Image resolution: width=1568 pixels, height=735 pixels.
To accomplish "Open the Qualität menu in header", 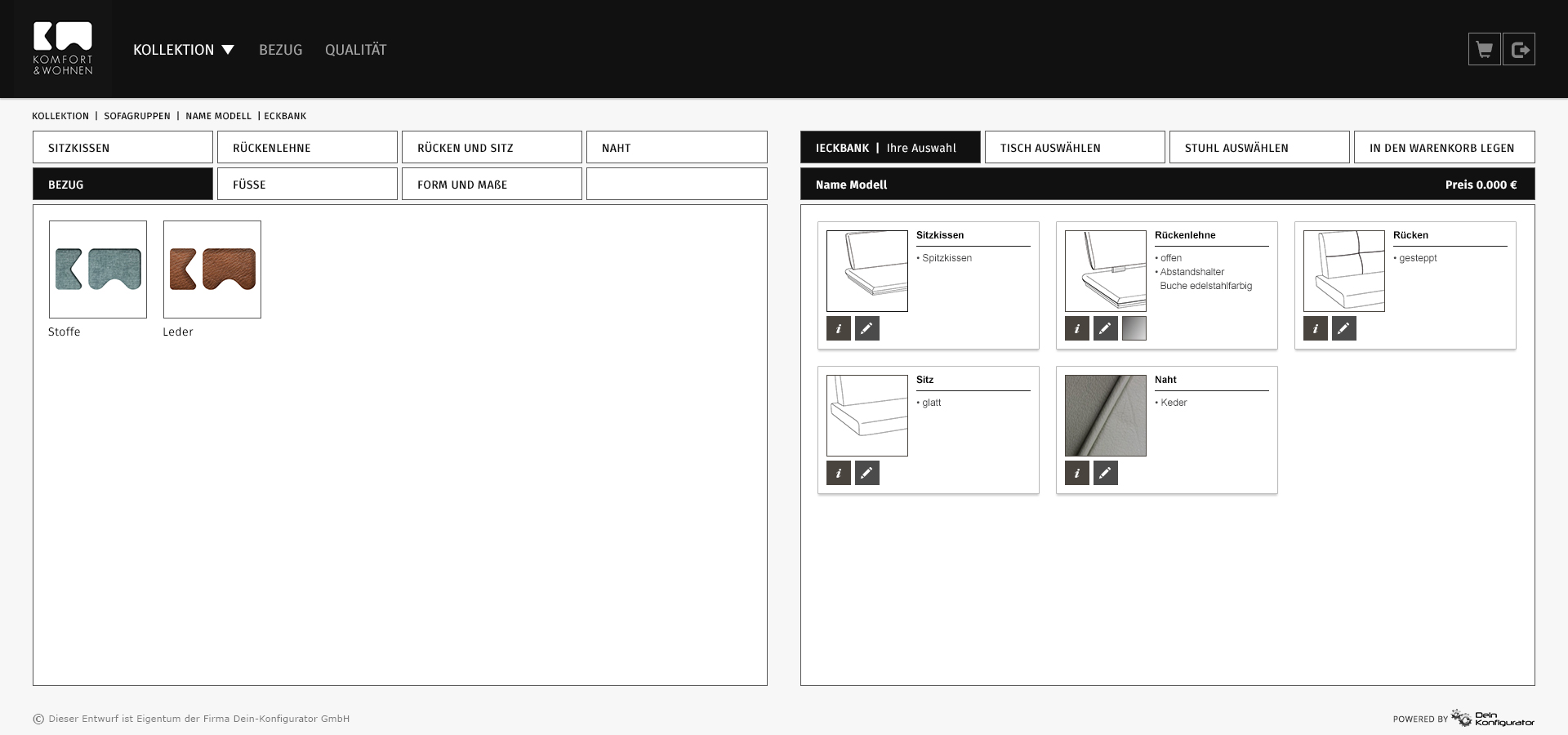I will point(355,50).
